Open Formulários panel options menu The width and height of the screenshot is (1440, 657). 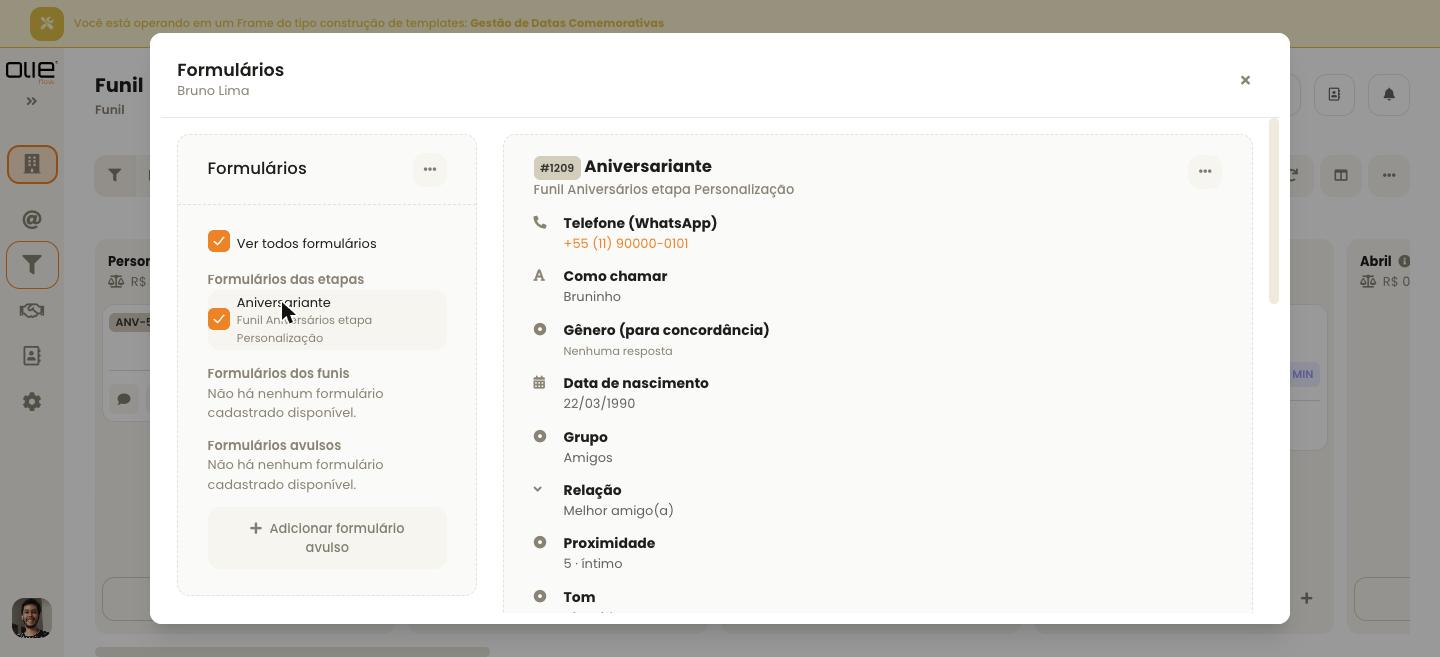430,169
